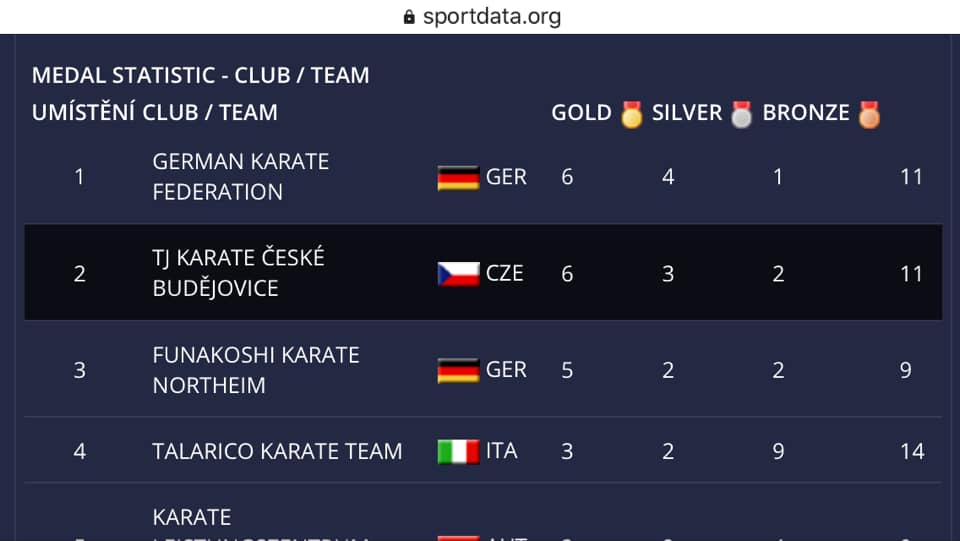This screenshot has width=960, height=541.
Task: Click the Italian flag icon
Action: pos(458,452)
